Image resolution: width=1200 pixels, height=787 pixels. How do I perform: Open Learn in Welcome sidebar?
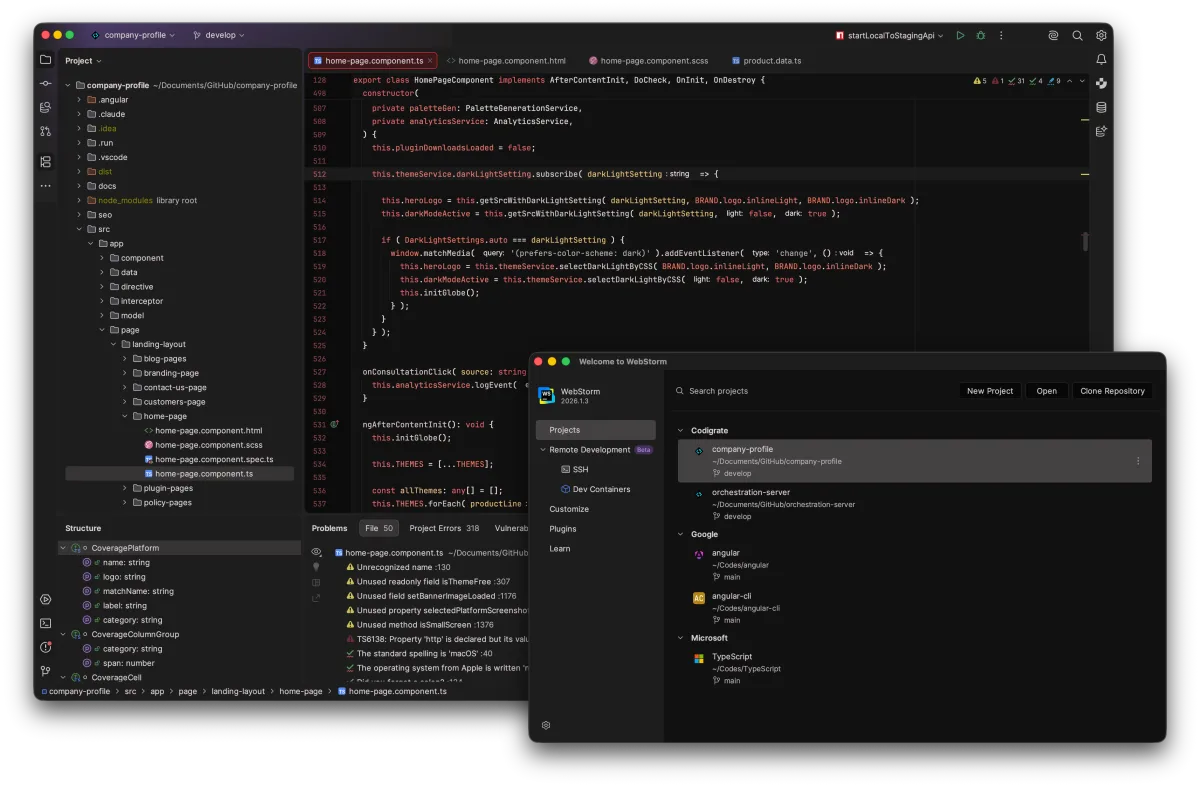tap(560, 548)
